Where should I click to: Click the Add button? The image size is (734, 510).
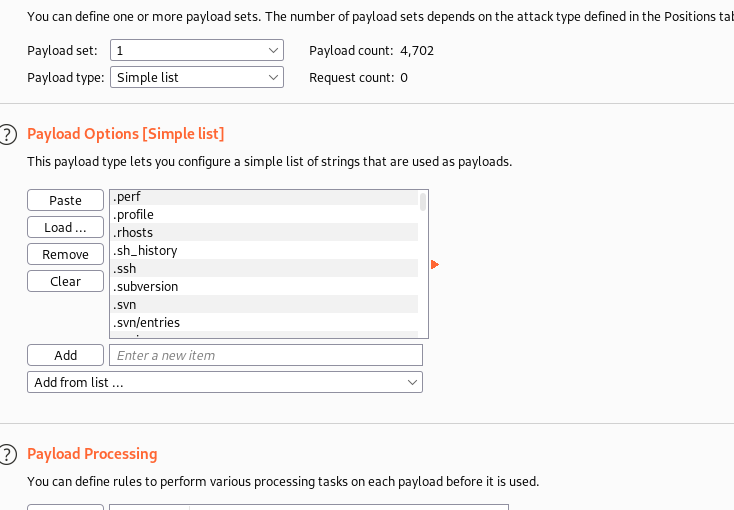click(65, 355)
